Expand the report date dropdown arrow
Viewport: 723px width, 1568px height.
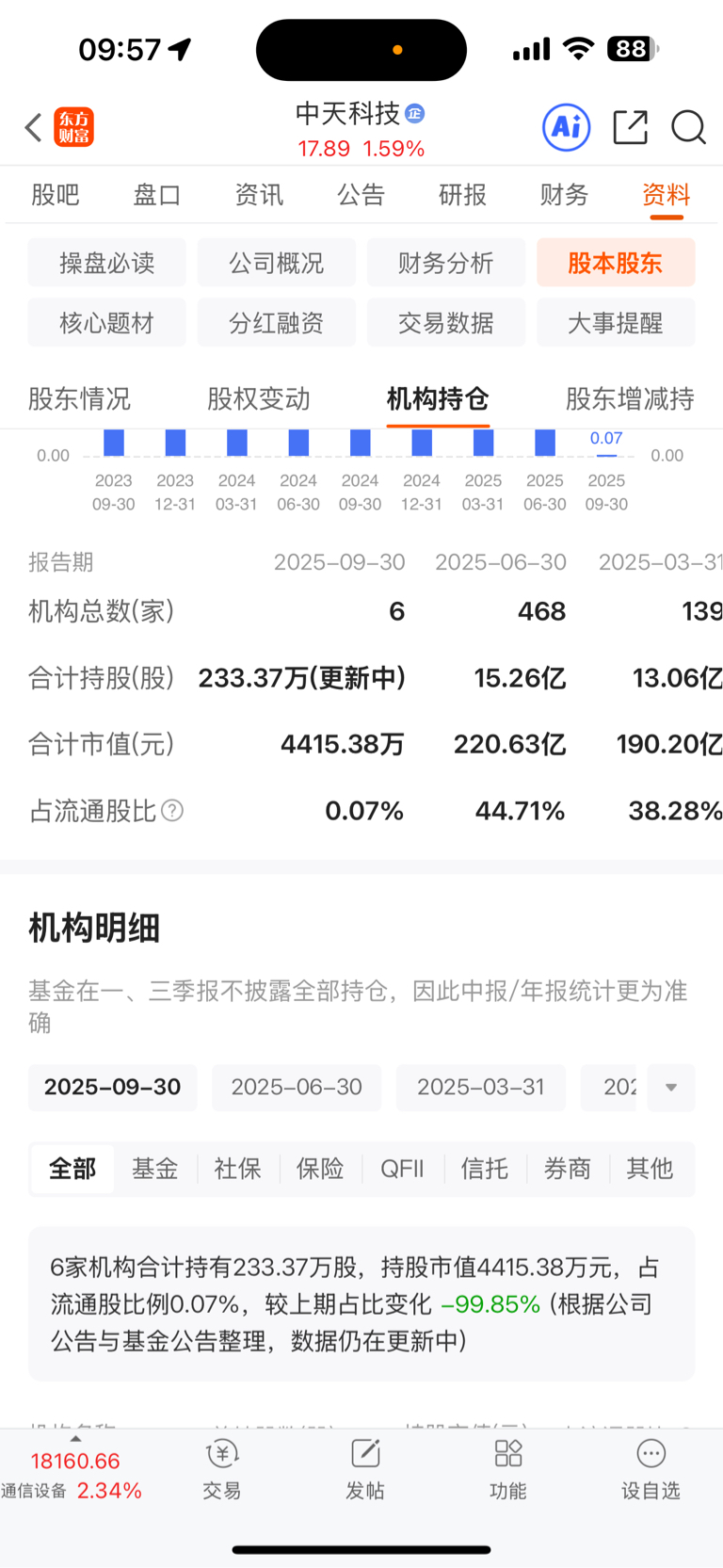coord(671,1088)
